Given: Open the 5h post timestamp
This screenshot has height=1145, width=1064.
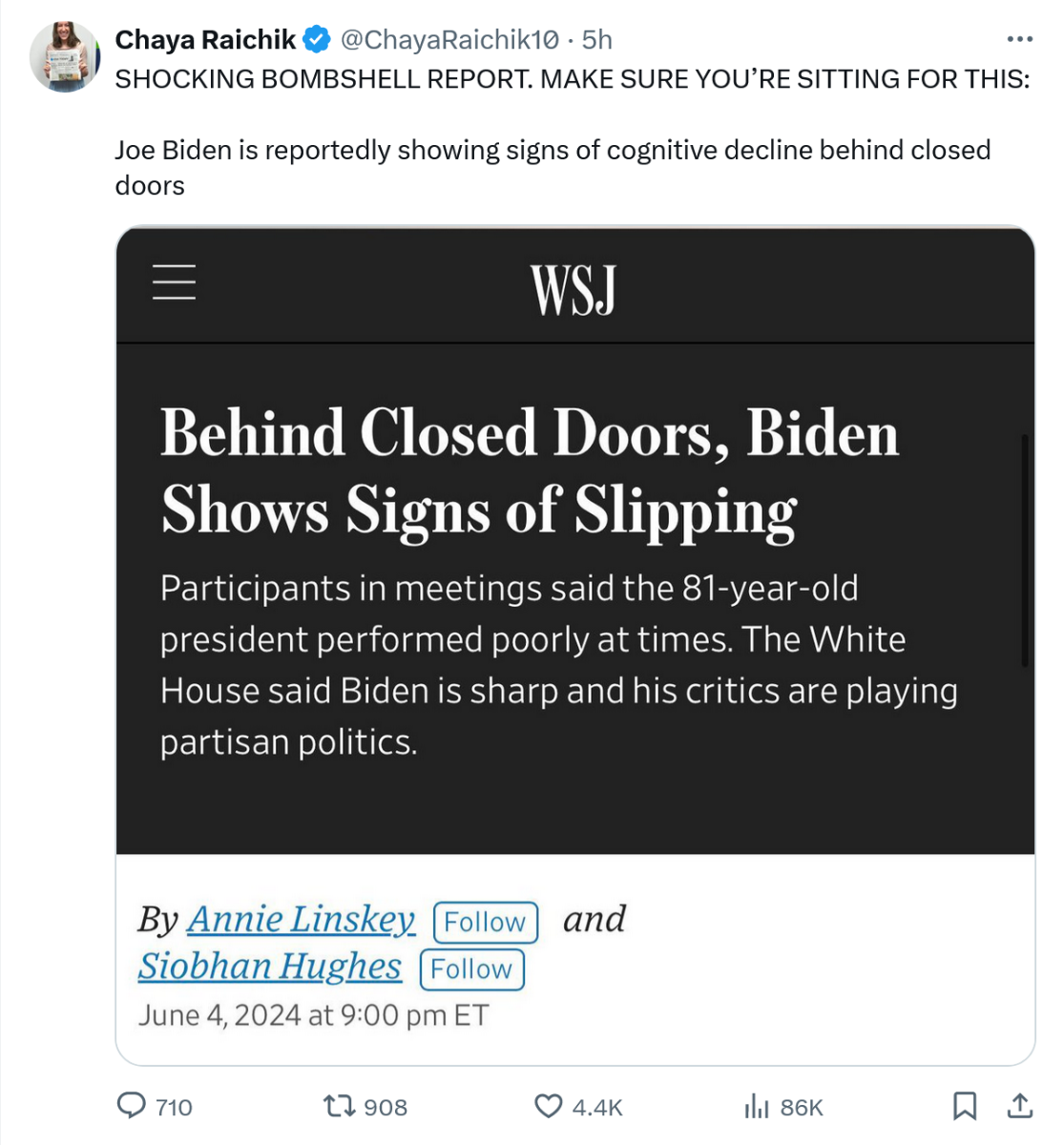Looking at the screenshot, I should [x=597, y=40].
